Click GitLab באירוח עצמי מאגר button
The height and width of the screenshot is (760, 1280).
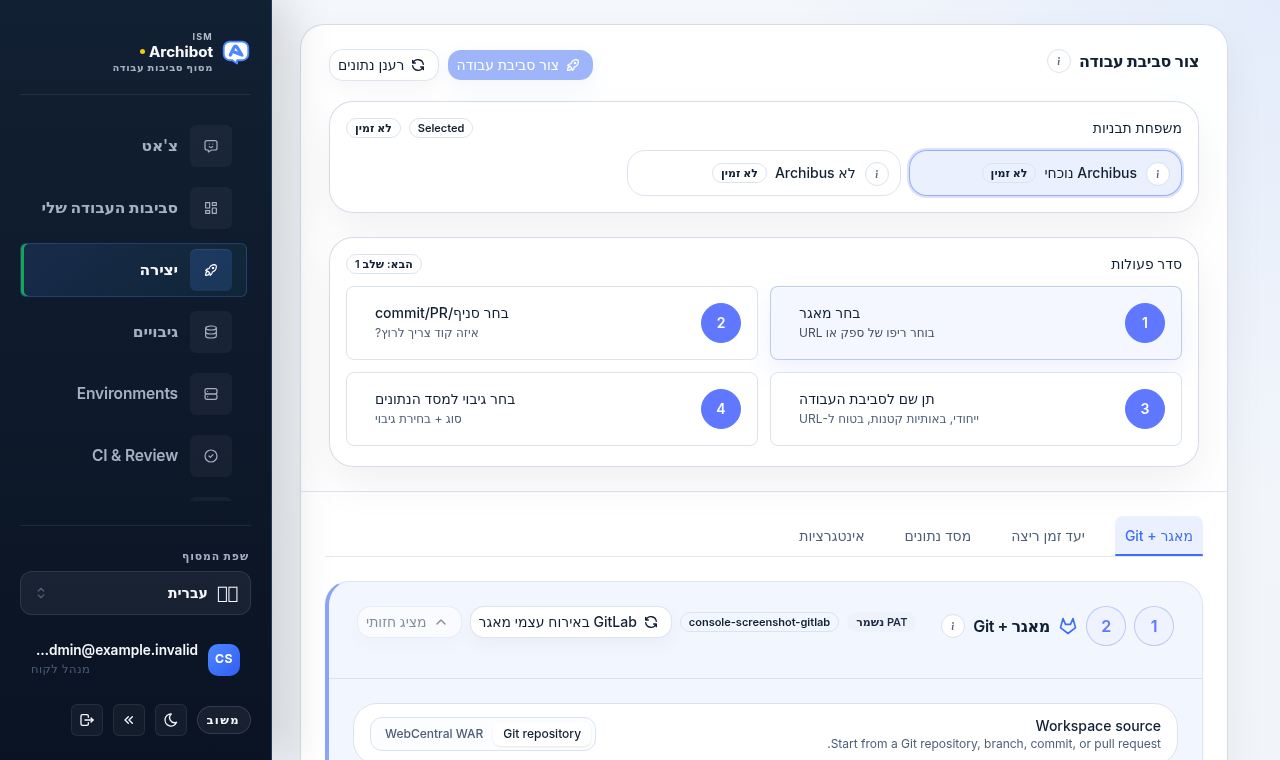[x=571, y=622]
